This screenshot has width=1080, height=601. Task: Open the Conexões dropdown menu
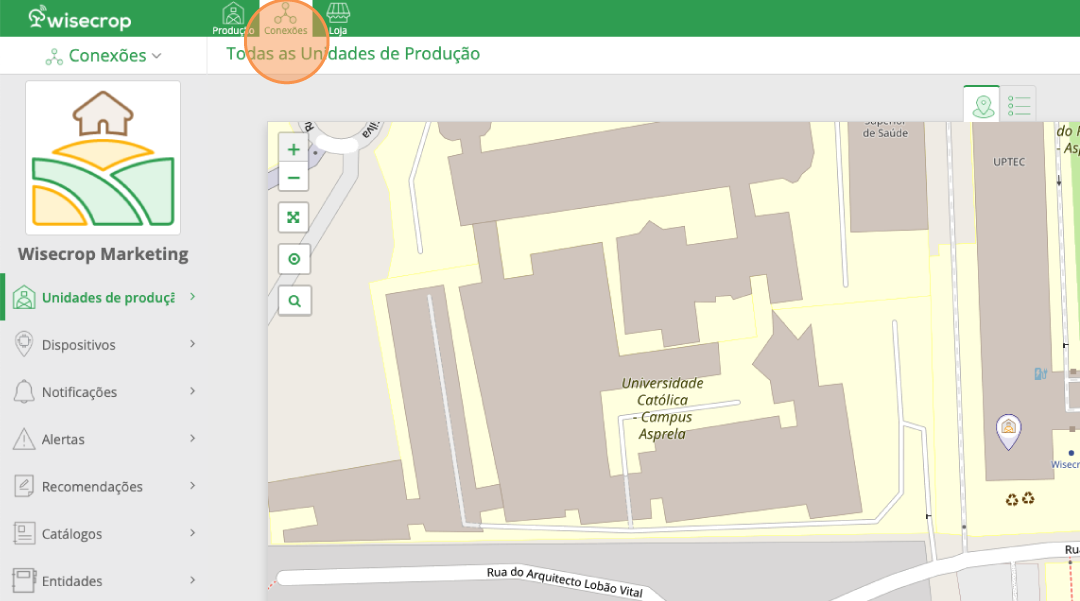coord(104,56)
